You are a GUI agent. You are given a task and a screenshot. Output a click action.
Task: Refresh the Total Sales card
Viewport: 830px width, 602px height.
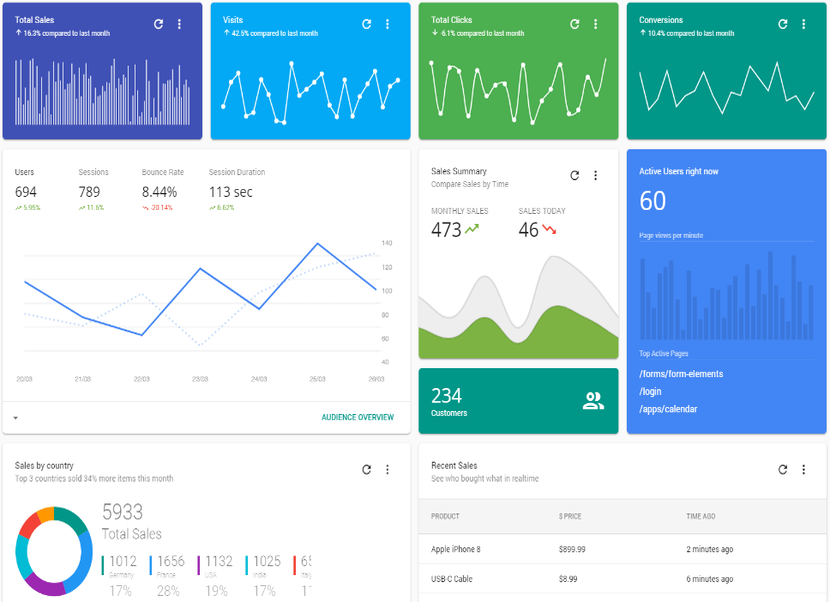click(158, 24)
